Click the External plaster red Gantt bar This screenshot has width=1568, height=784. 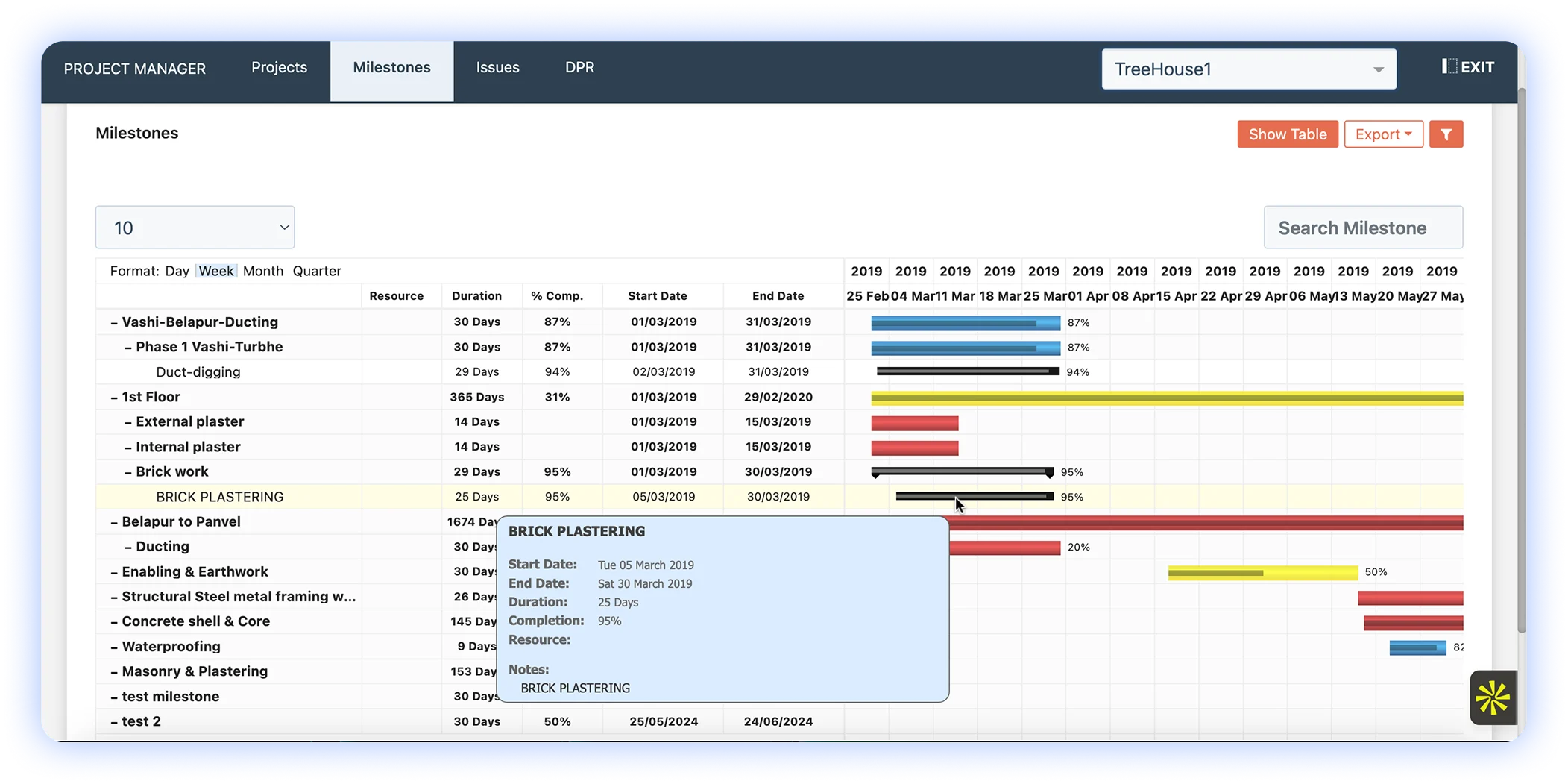coord(915,423)
